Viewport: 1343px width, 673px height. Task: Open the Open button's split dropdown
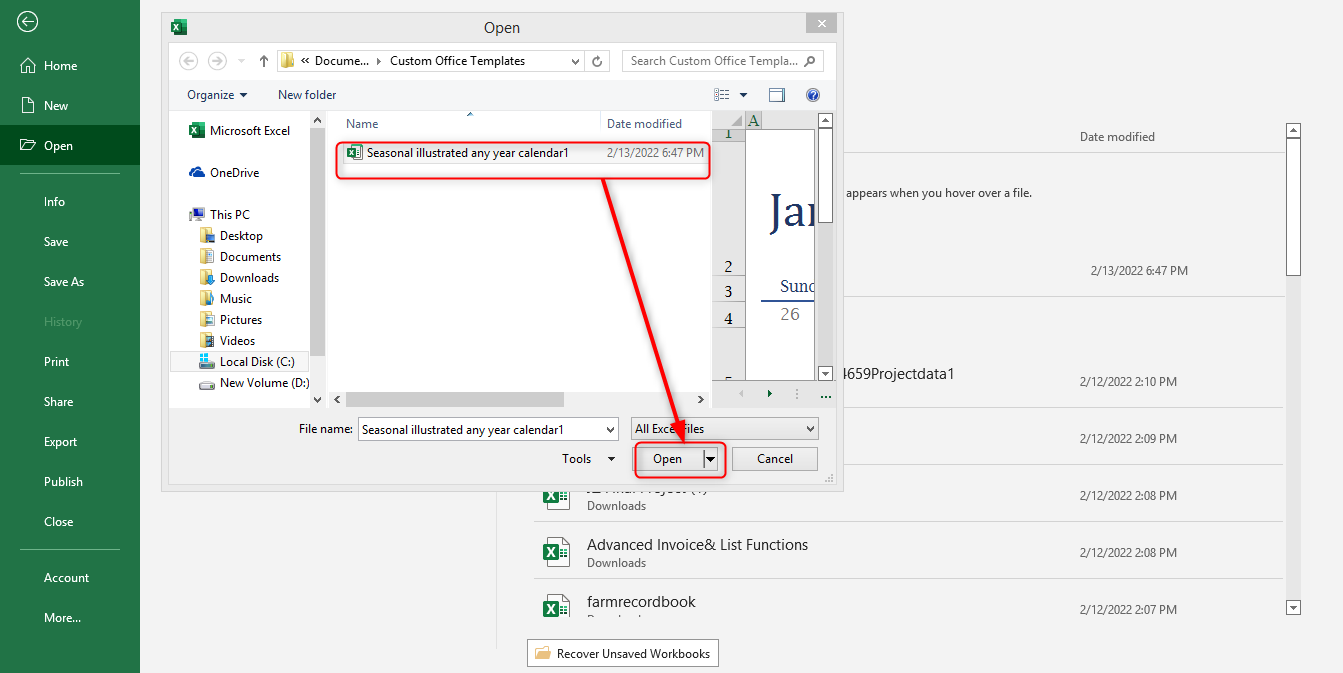(709, 458)
